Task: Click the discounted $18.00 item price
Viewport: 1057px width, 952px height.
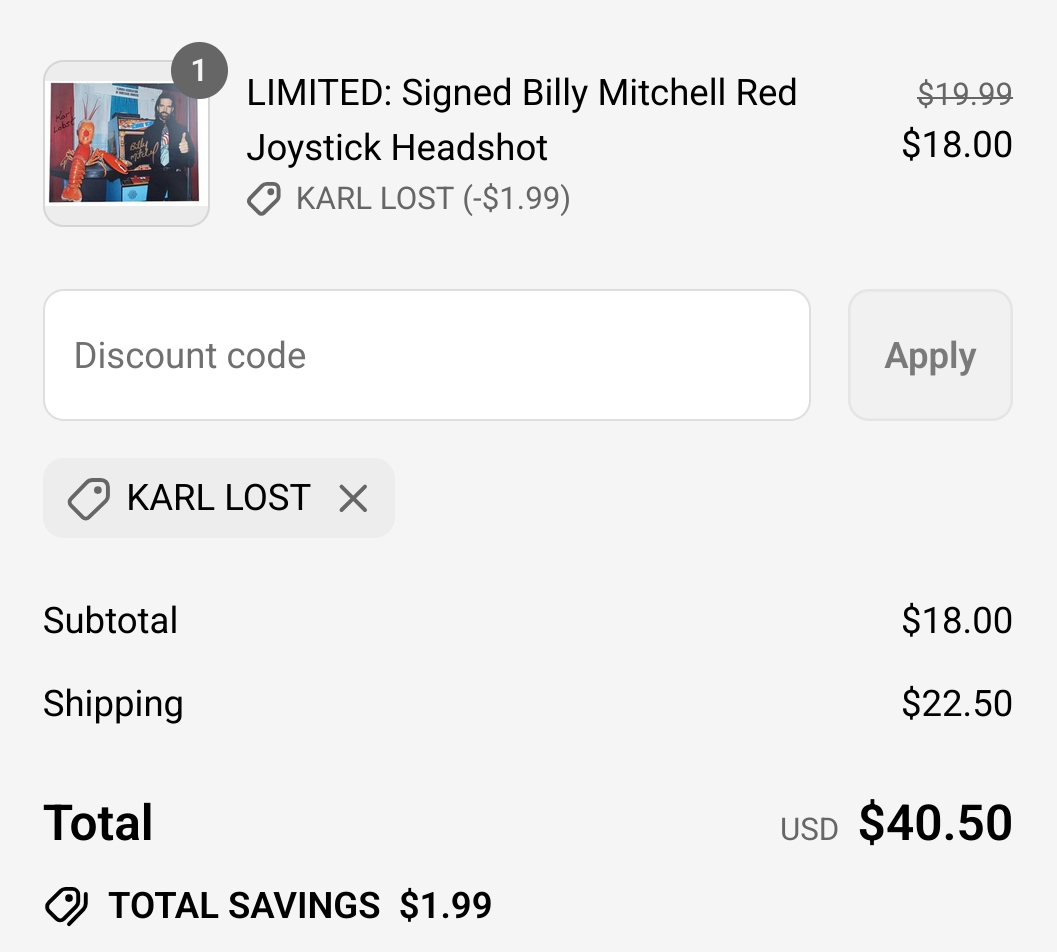Action: pyautogui.click(x=957, y=144)
